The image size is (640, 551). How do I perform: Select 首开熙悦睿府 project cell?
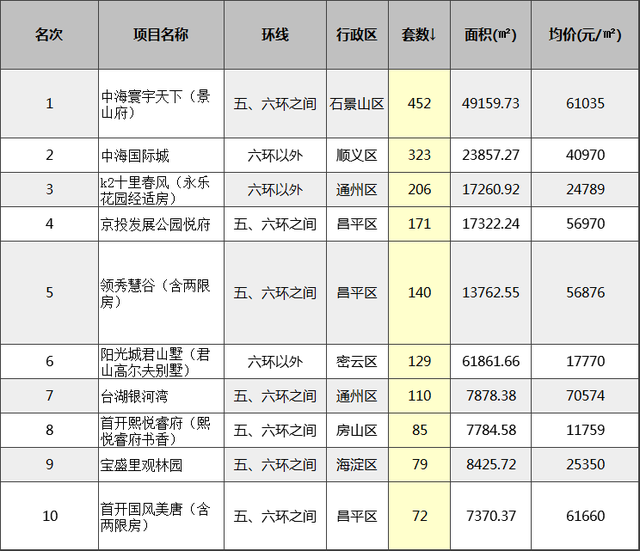161,430
